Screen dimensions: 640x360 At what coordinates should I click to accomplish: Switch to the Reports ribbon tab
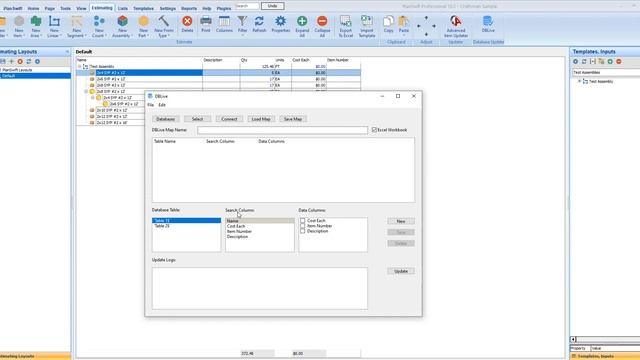point(189,8)
